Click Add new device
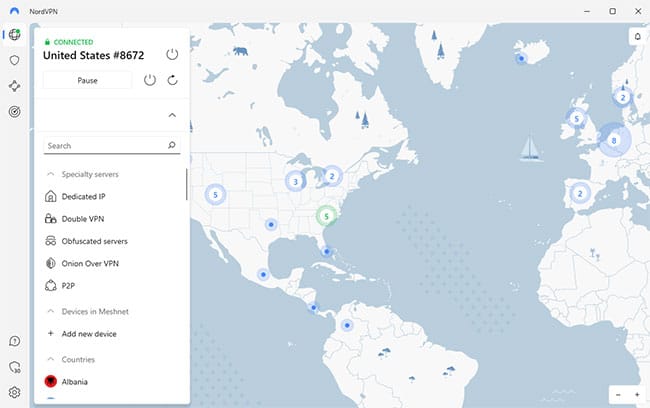The width and height of the screenshot is (650, 408). (x=88, y=334)
